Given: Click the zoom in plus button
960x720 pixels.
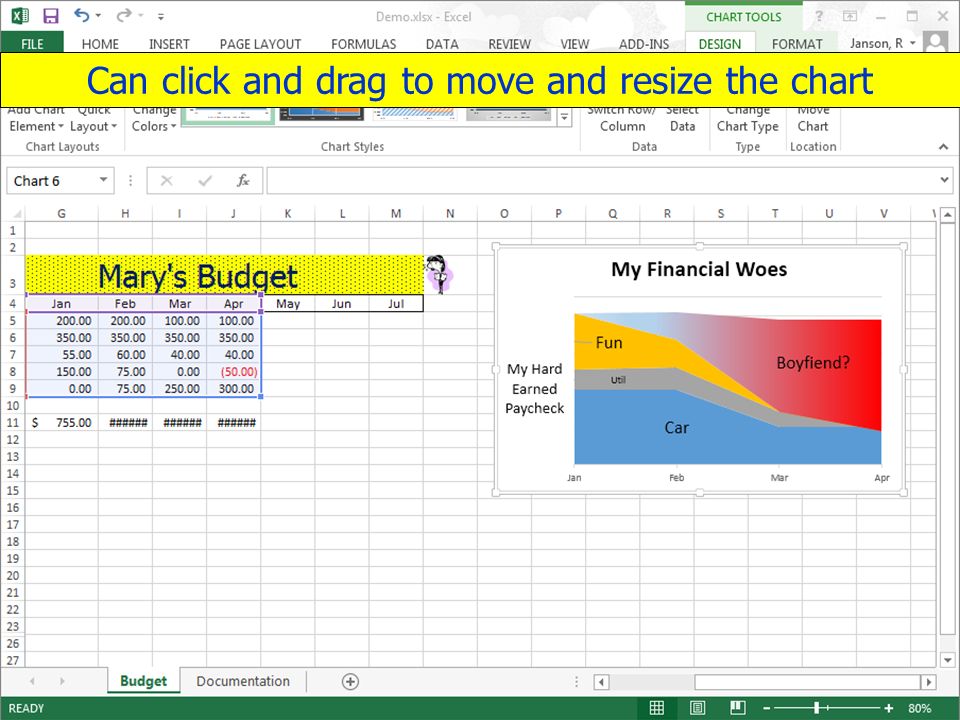Looking at the screenshot, I should (x=888, y=708).
